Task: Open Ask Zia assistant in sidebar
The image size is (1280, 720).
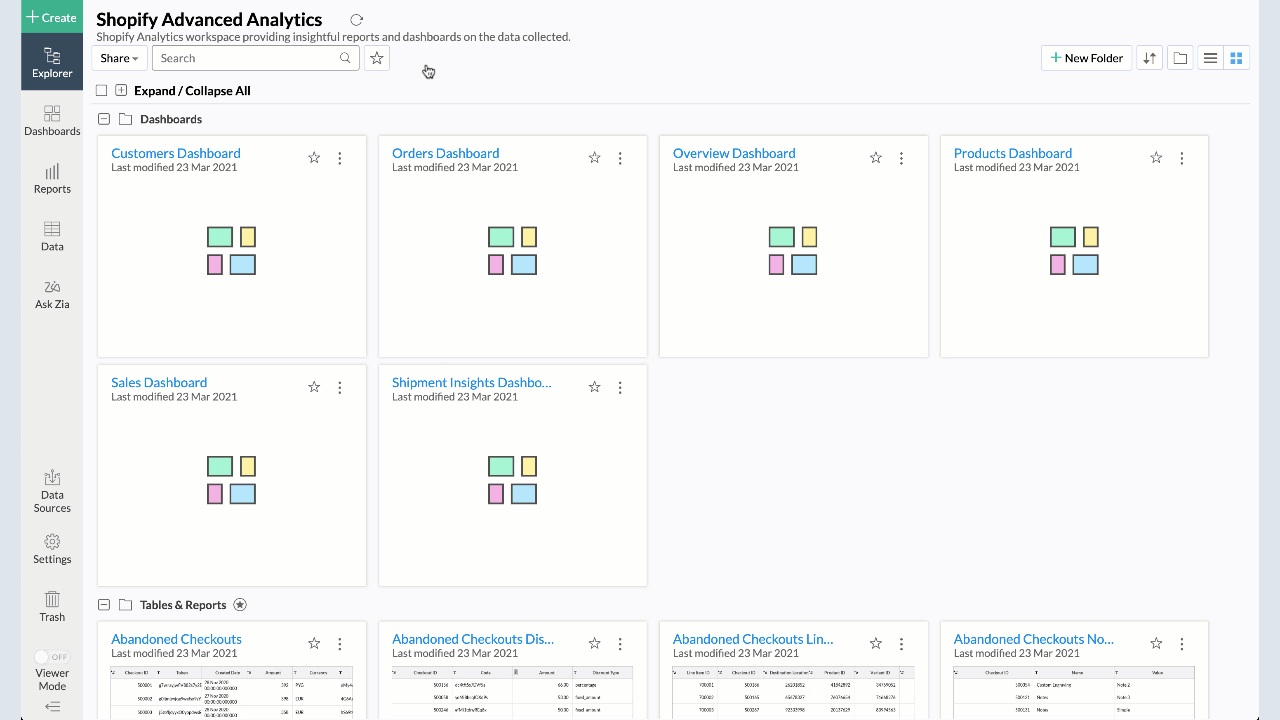Action: [x=52, y=294]
